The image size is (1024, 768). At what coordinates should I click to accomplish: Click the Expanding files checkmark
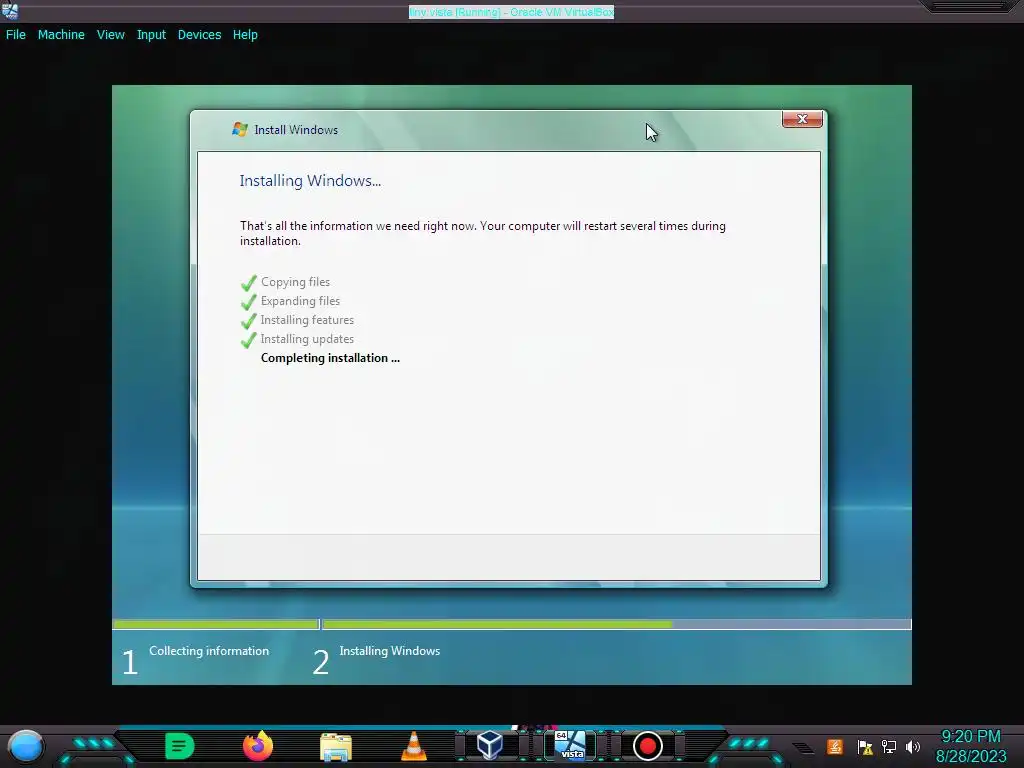click(x=249, y=302)
